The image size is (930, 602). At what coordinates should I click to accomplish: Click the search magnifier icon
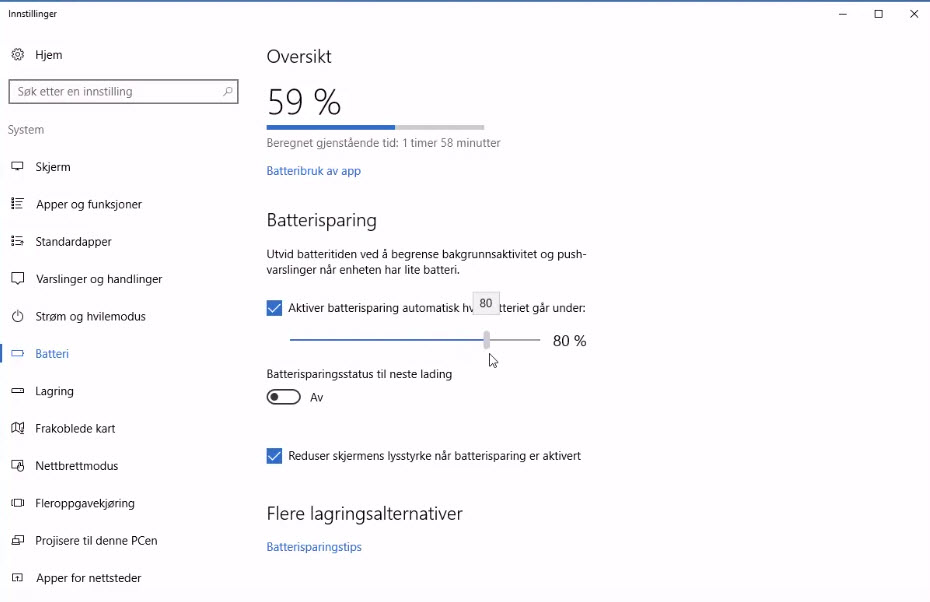228,92
